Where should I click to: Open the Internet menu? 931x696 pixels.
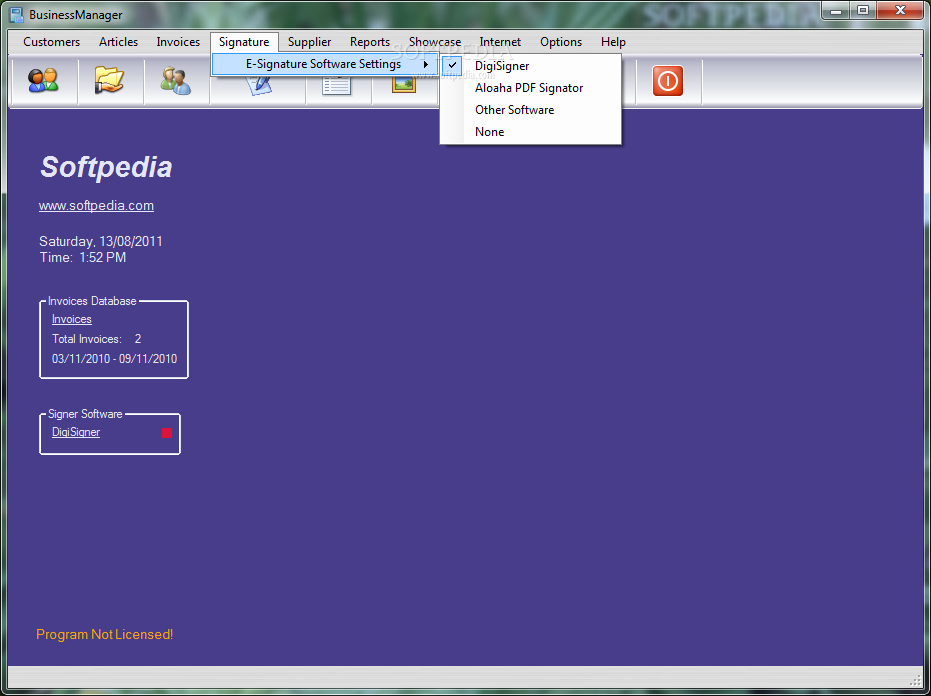coord(500,42)
